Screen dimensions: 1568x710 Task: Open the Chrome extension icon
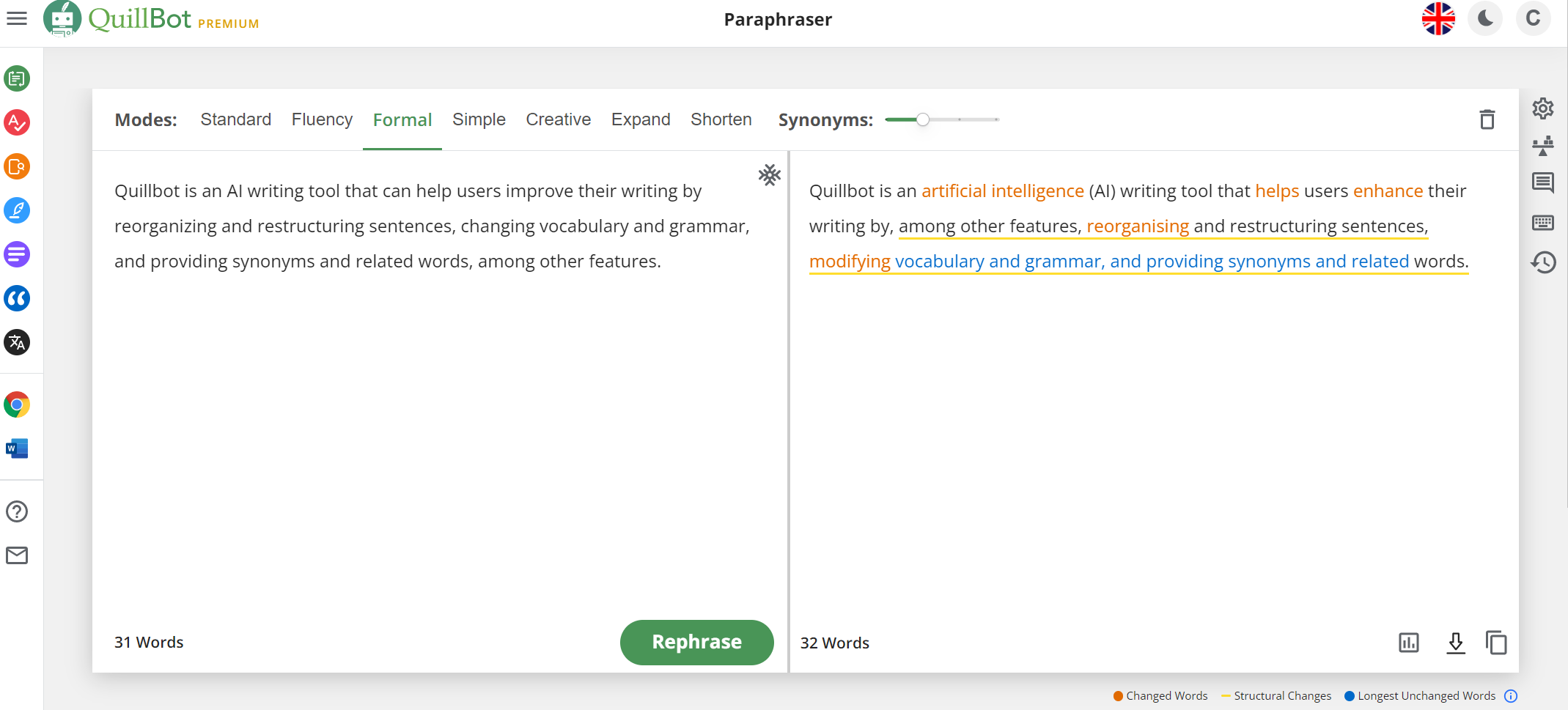click(17, 404)
